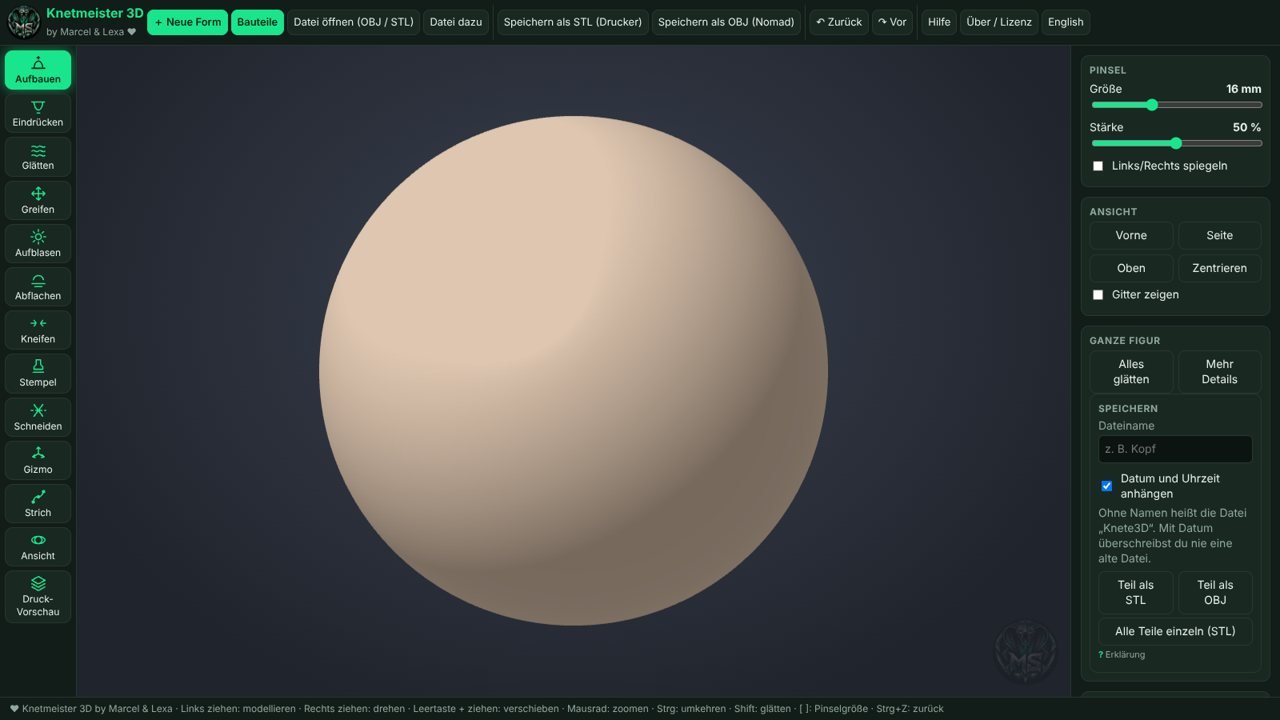This screenshot has height=720, width=1280.
Task: Export with Teil als OBJ
Action: click(x=1215, y=593)
